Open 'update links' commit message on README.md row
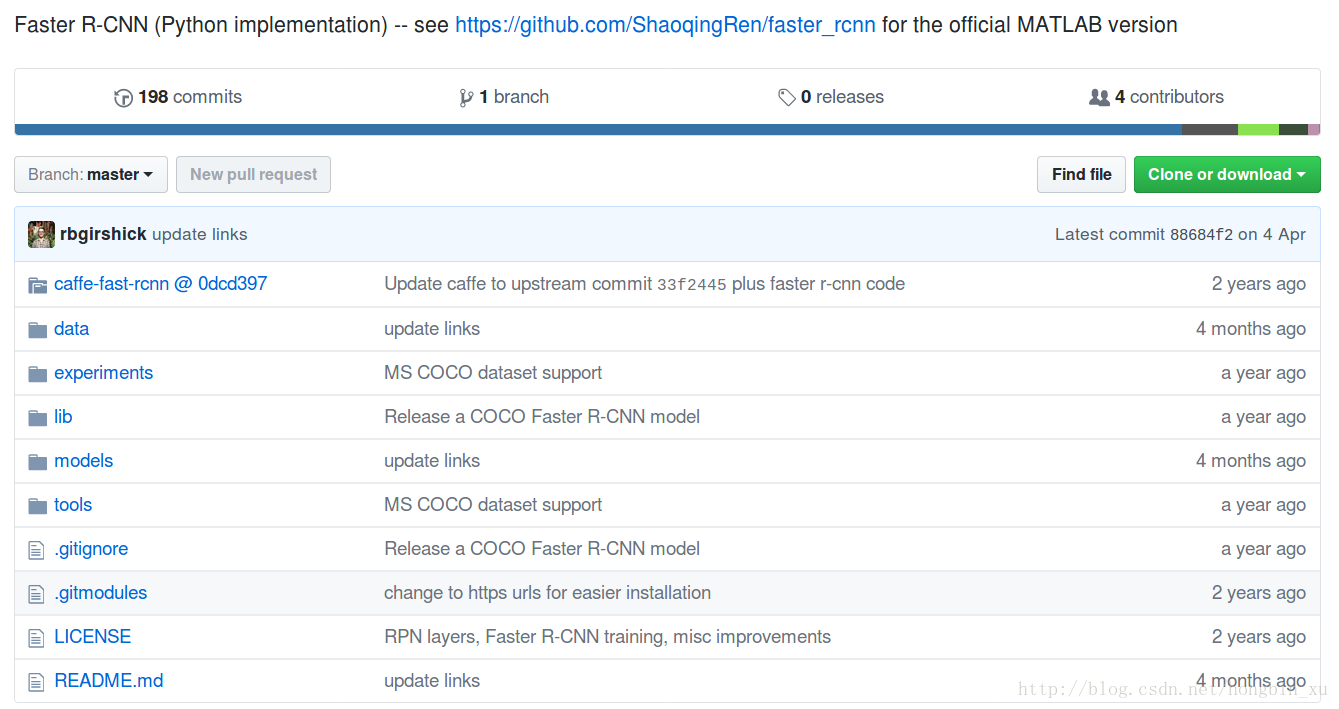The image size is (1339, 709). [x=432, y=680]
